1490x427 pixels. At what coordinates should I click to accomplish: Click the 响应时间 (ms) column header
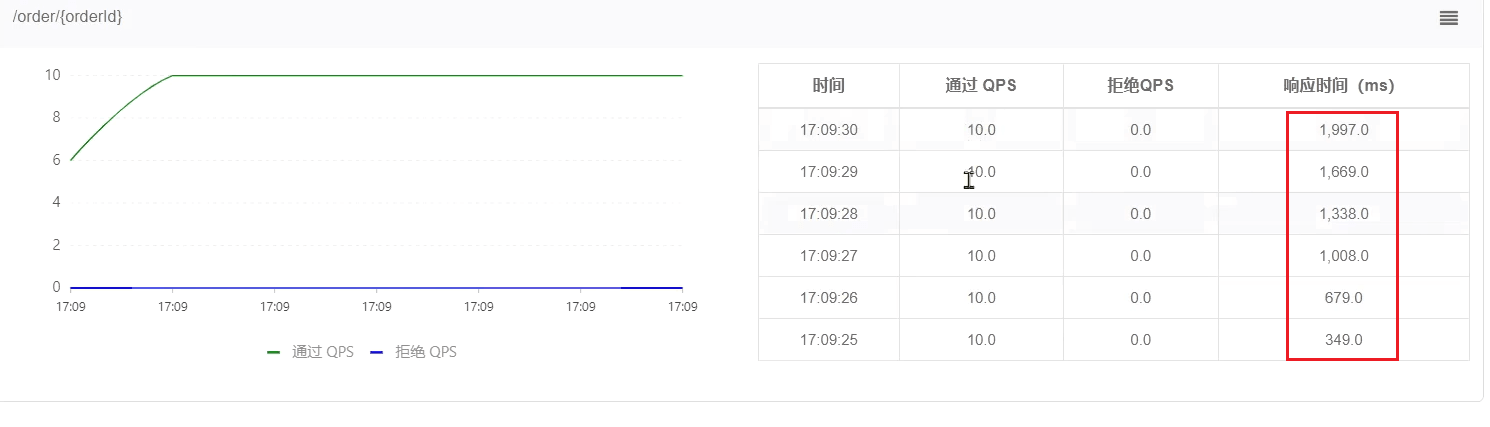(x=1343, y=86)
